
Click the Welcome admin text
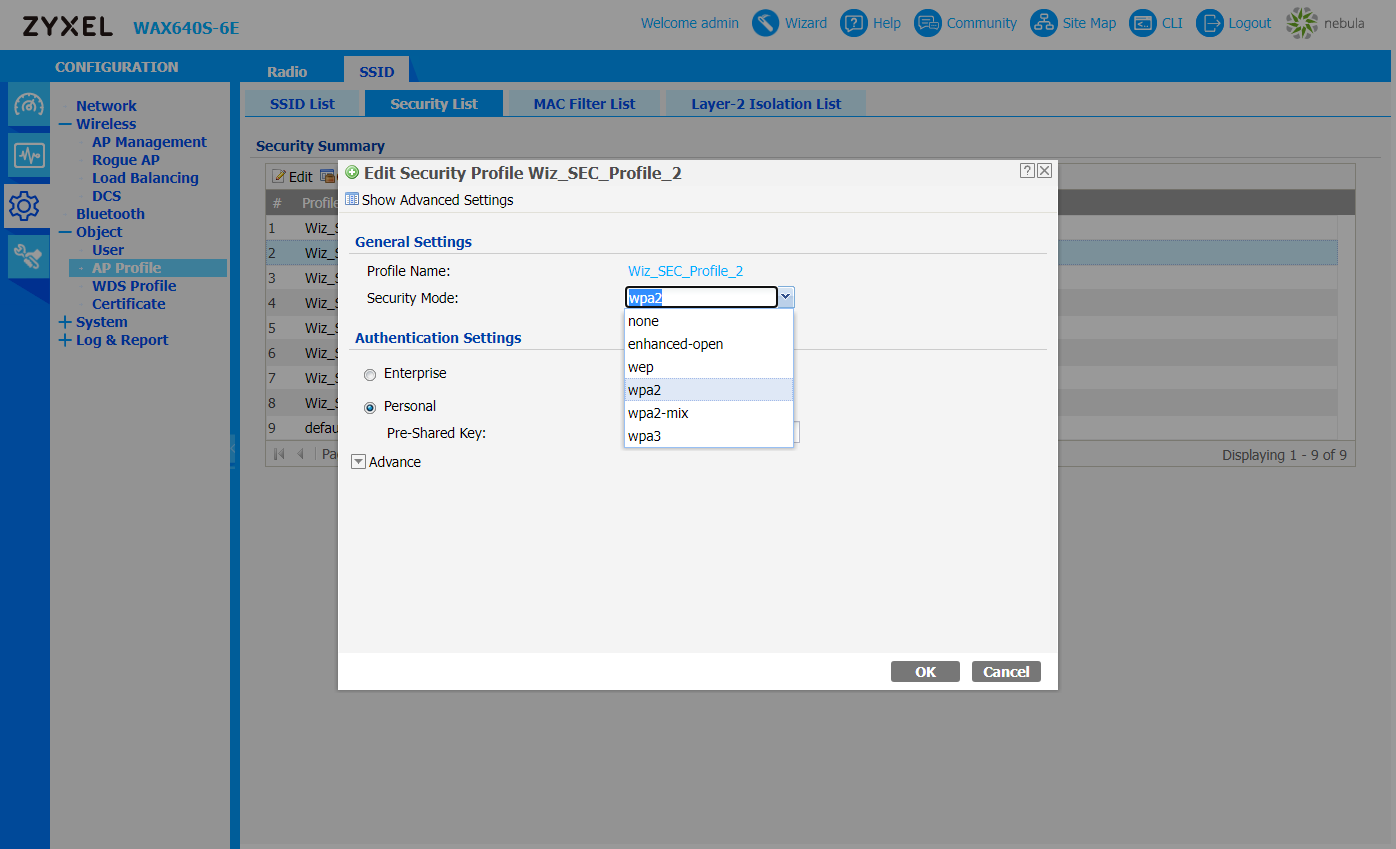coord(690,23)
